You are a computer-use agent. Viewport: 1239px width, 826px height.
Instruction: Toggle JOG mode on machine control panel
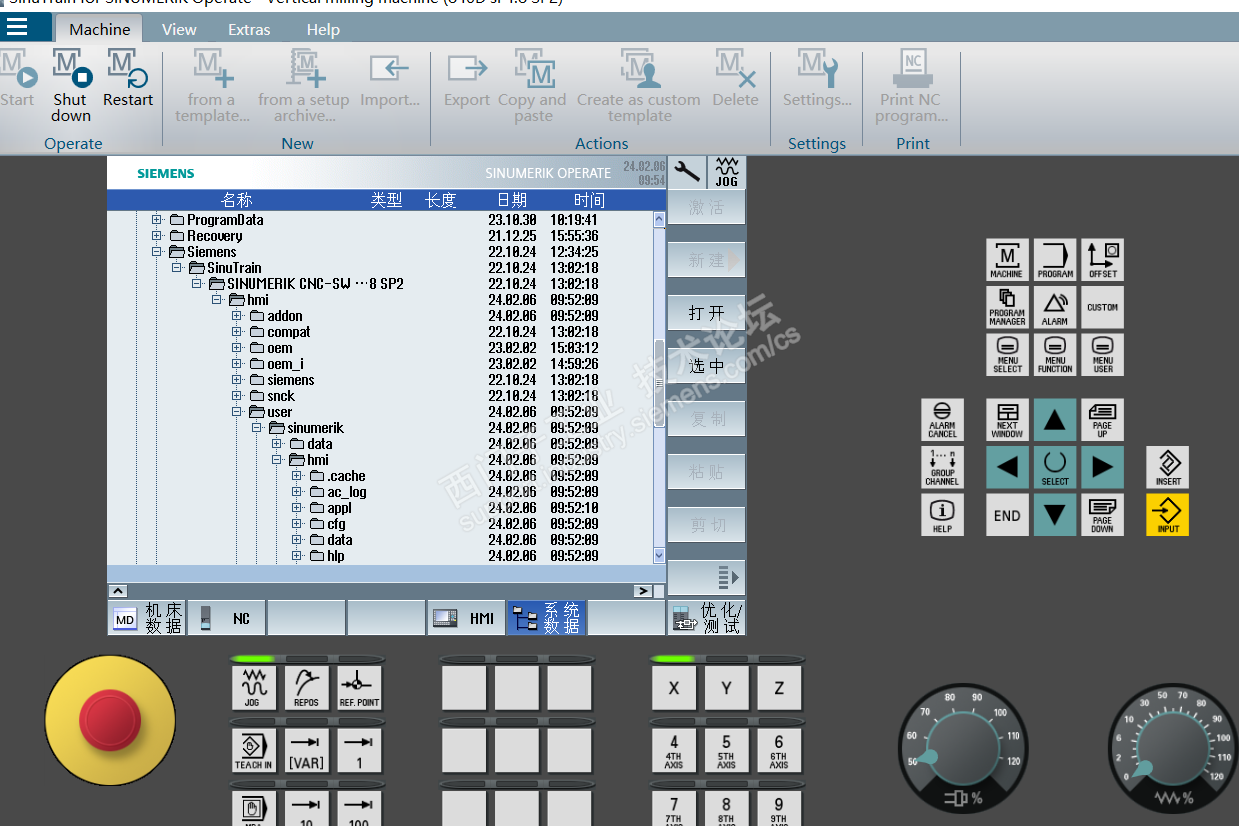pos(254,688)
